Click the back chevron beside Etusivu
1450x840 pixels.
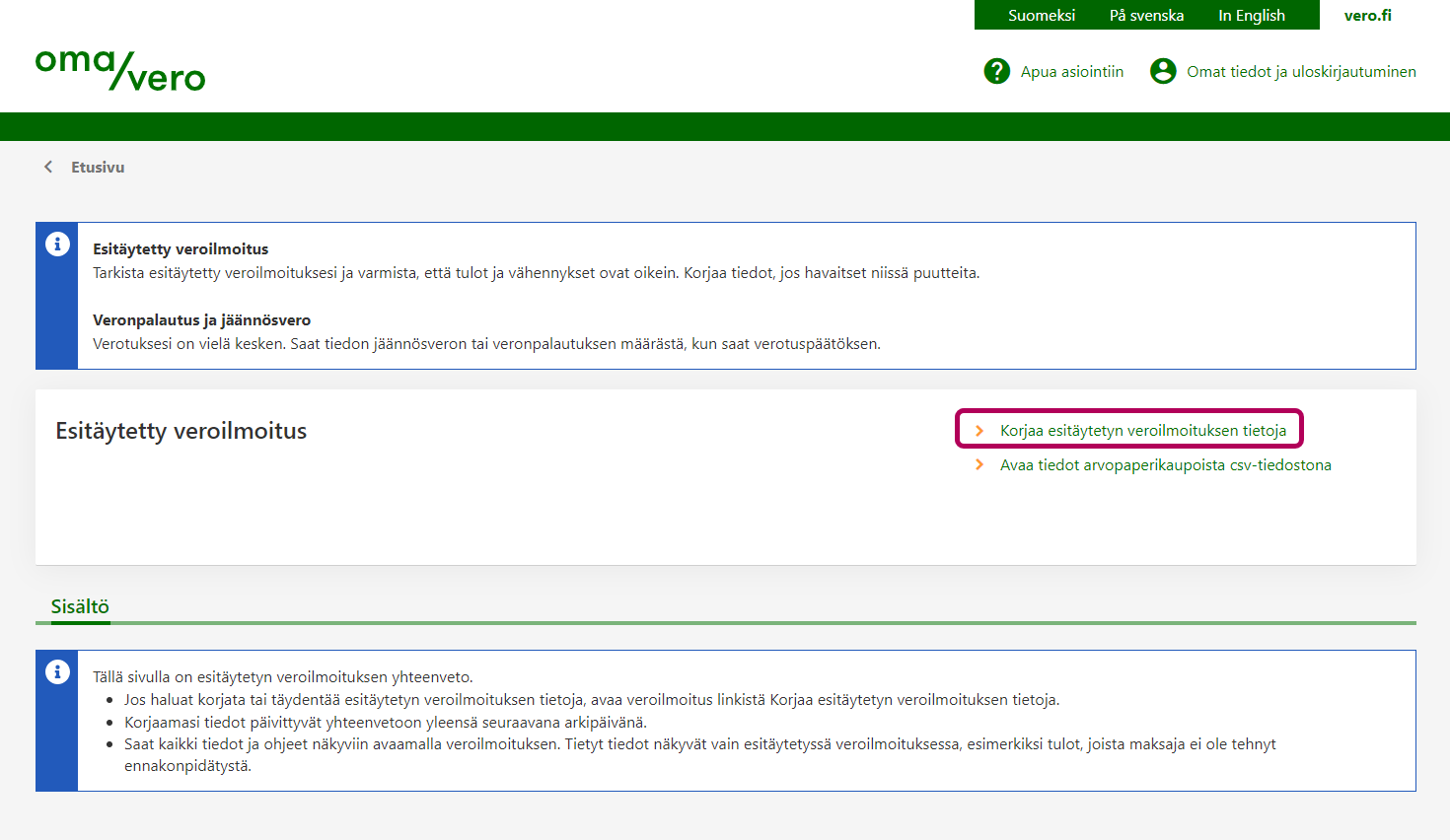point(48,167)
